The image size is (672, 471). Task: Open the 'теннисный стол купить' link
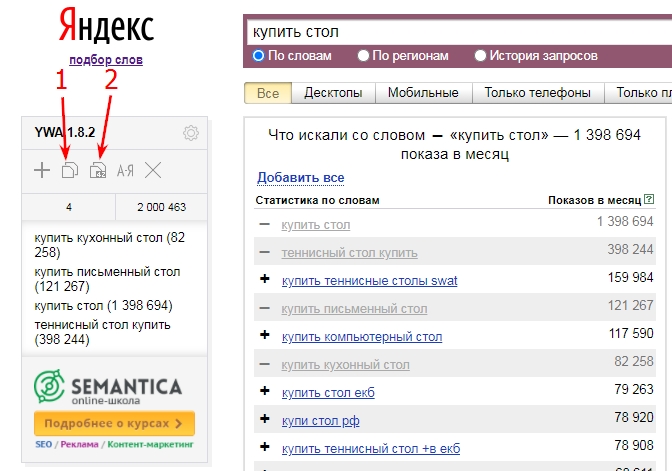coord(349,253)
